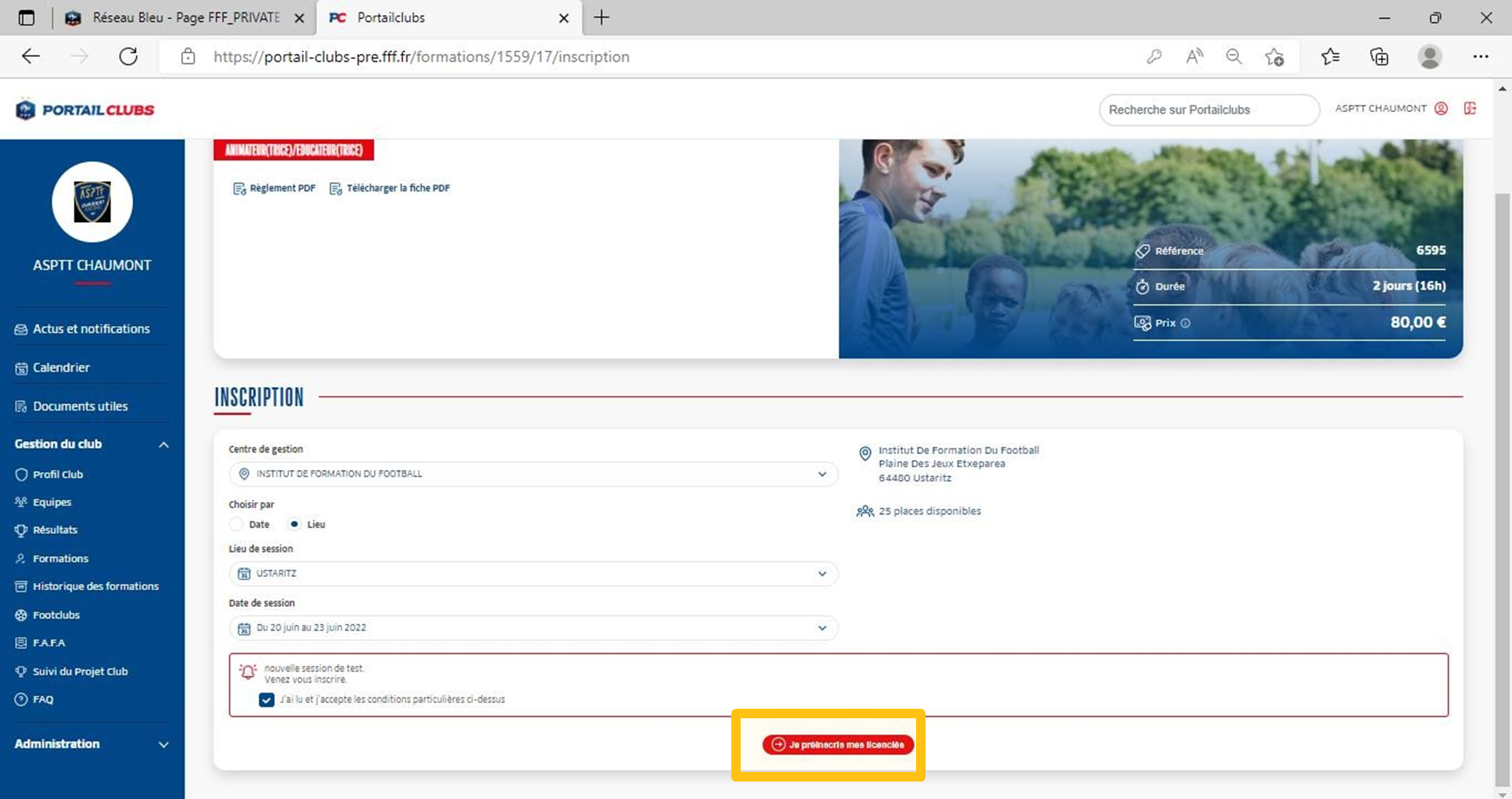Click the Télécharger la fiche PDF icon
This screenshot has width=1512, height=799.
tap(335, 188)
